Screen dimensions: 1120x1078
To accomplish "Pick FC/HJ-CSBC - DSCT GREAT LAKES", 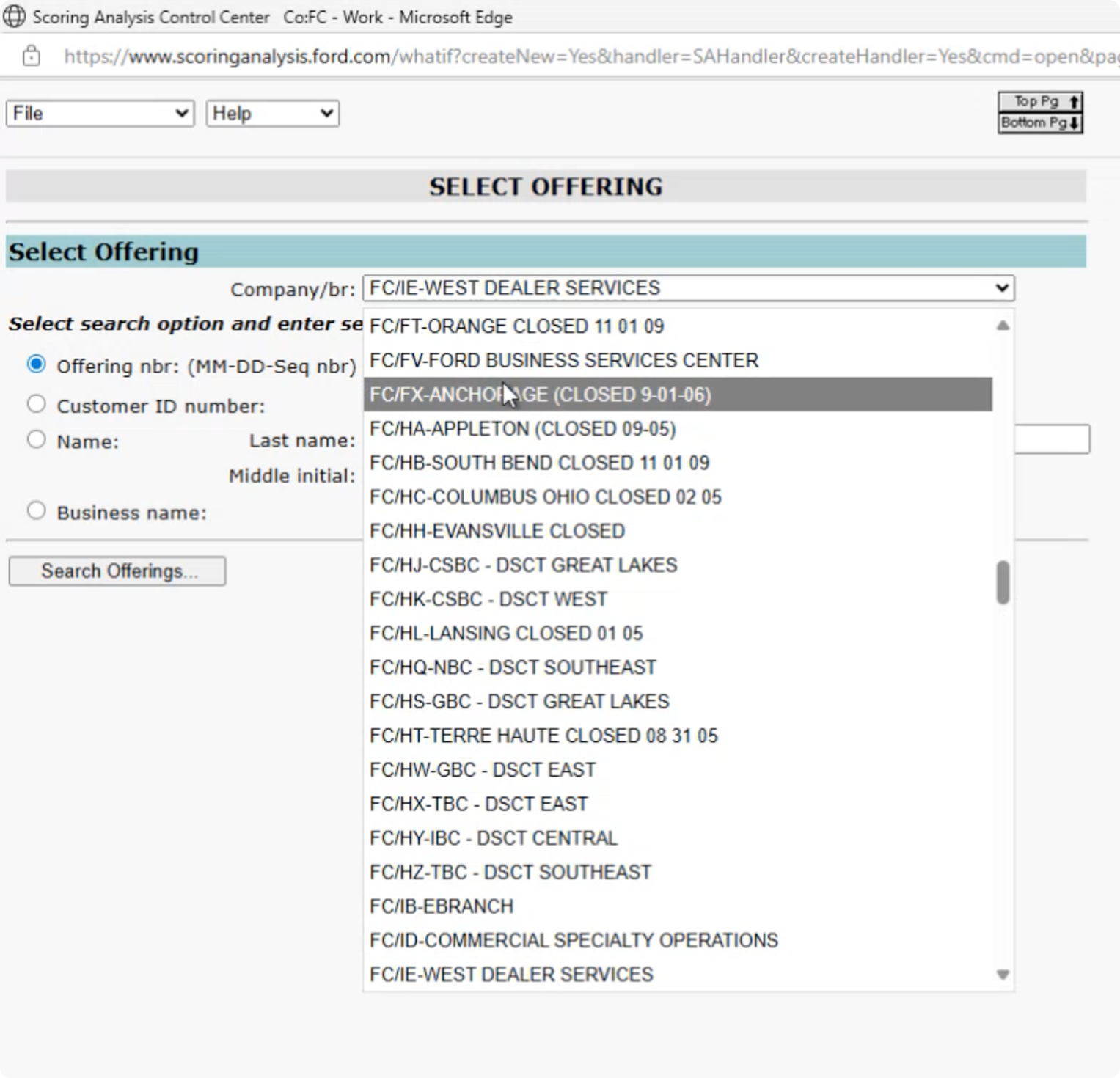I will click(x=678, y=565).
